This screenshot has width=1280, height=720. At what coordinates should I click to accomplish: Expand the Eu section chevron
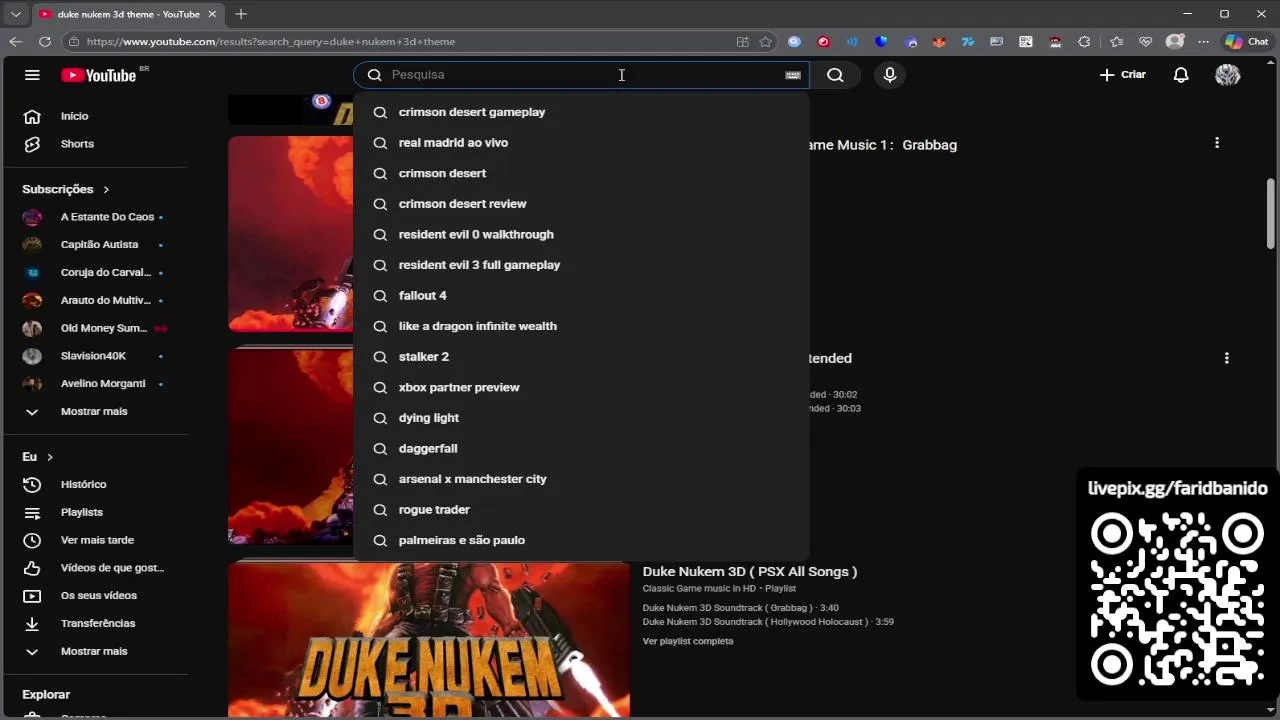[49, 457]
